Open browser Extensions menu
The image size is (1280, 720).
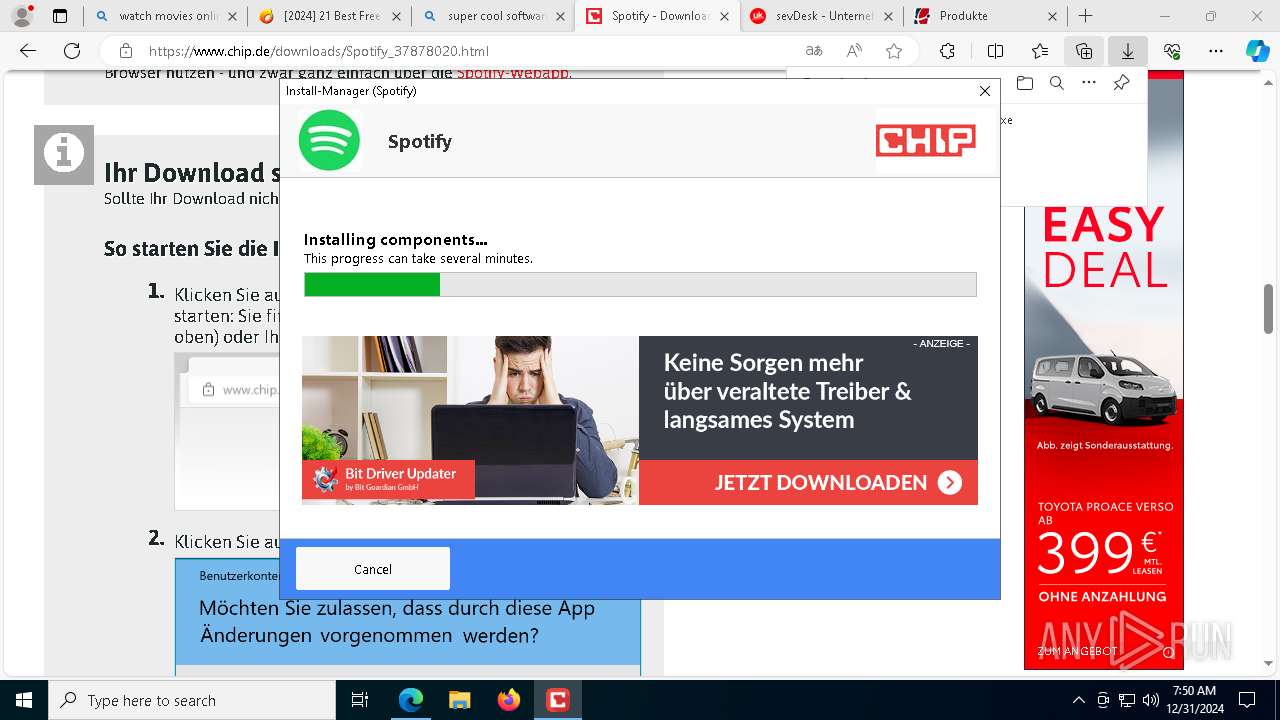click(x=947, y=51)
